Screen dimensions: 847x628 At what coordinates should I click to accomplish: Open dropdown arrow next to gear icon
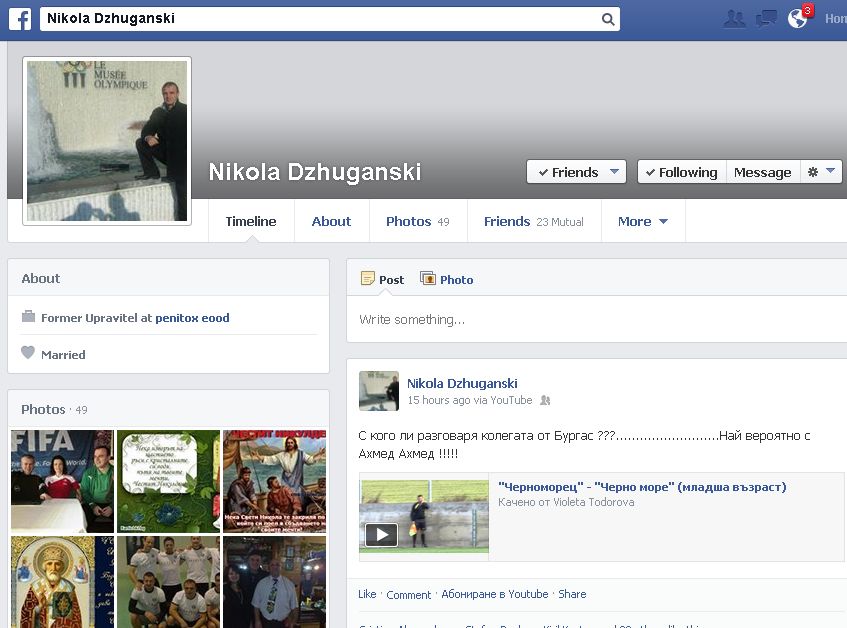831,171
